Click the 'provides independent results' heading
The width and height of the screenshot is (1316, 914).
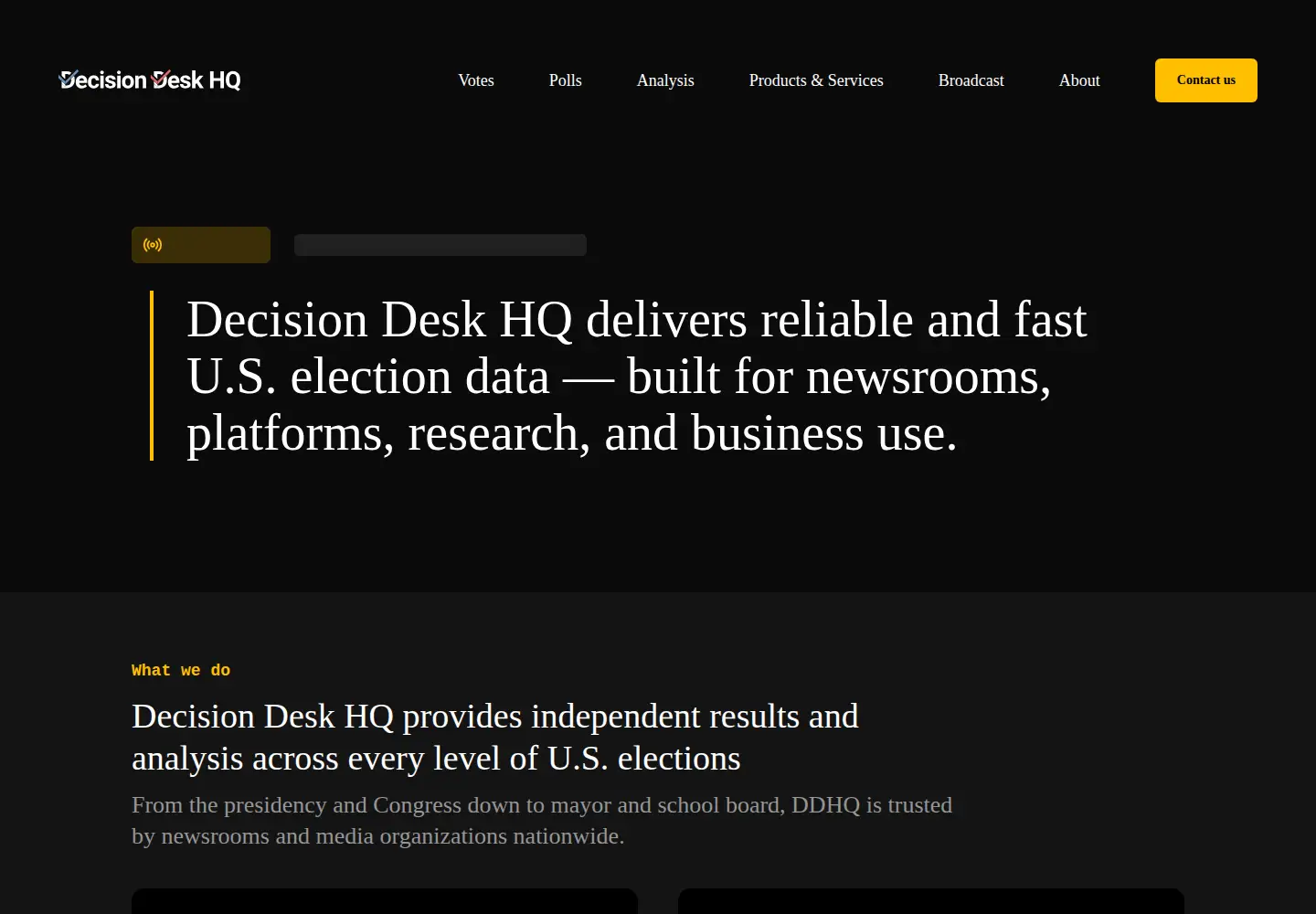point(495,737)
